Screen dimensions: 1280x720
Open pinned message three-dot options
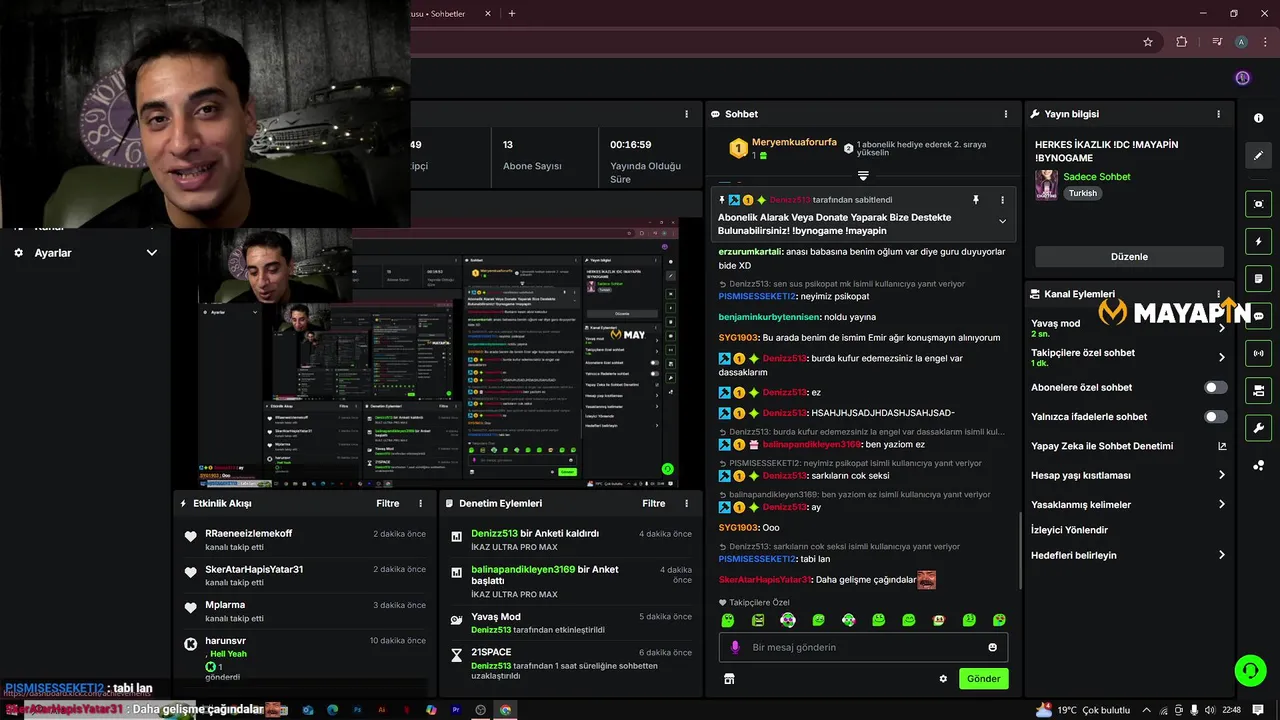[x=1002, y=200]
